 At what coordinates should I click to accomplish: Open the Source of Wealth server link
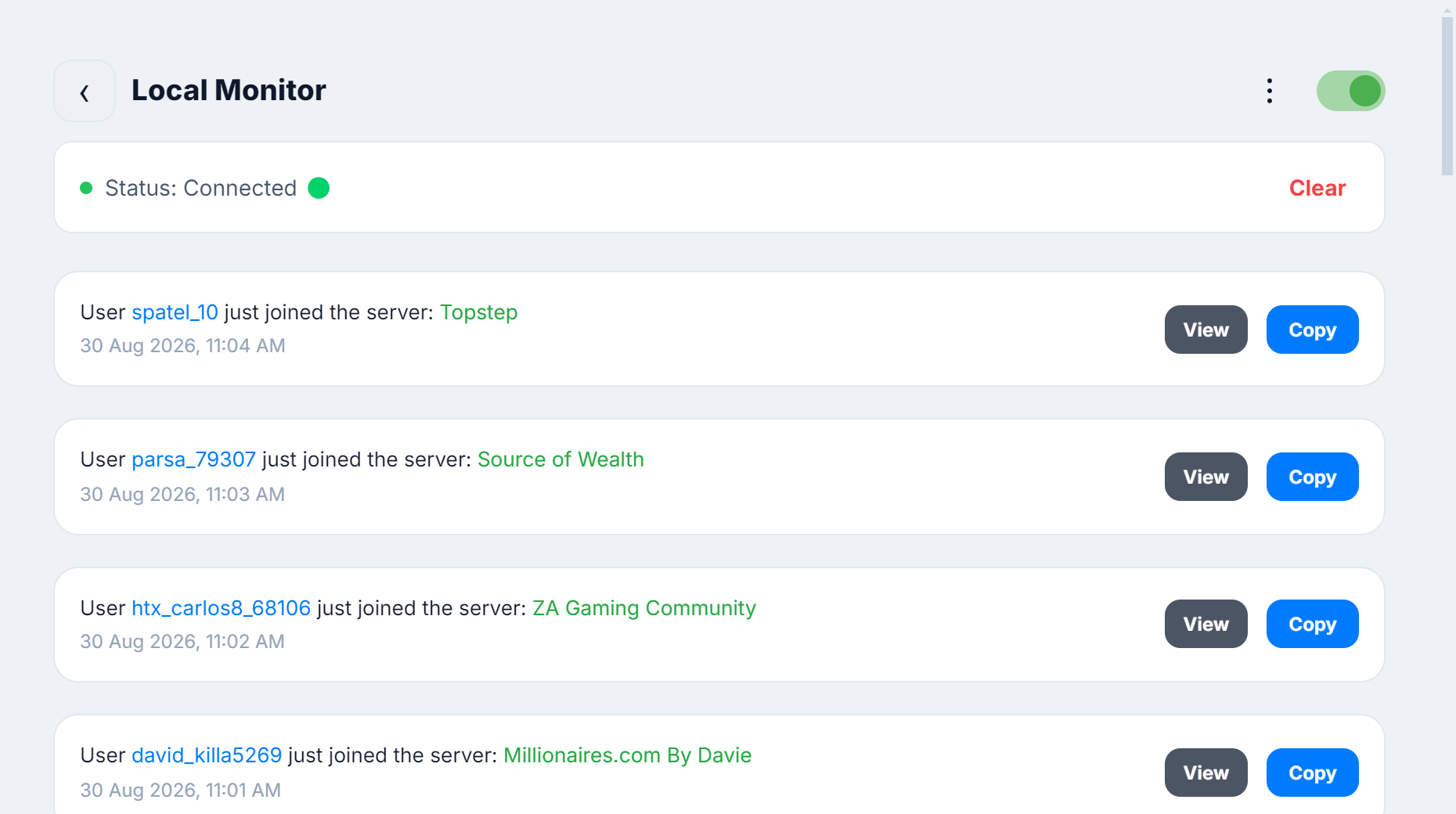560,459
